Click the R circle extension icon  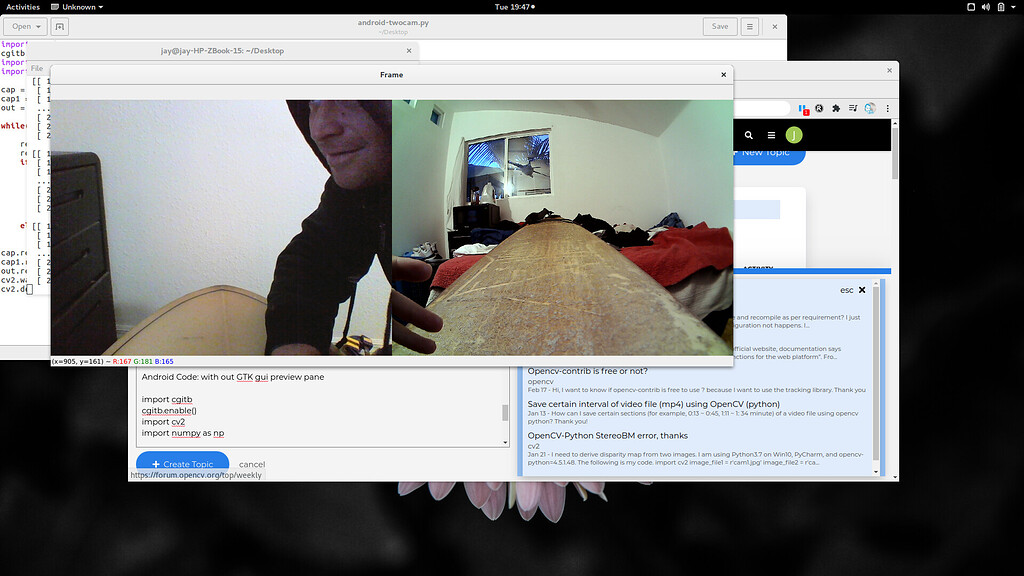[x=818, y=107]
